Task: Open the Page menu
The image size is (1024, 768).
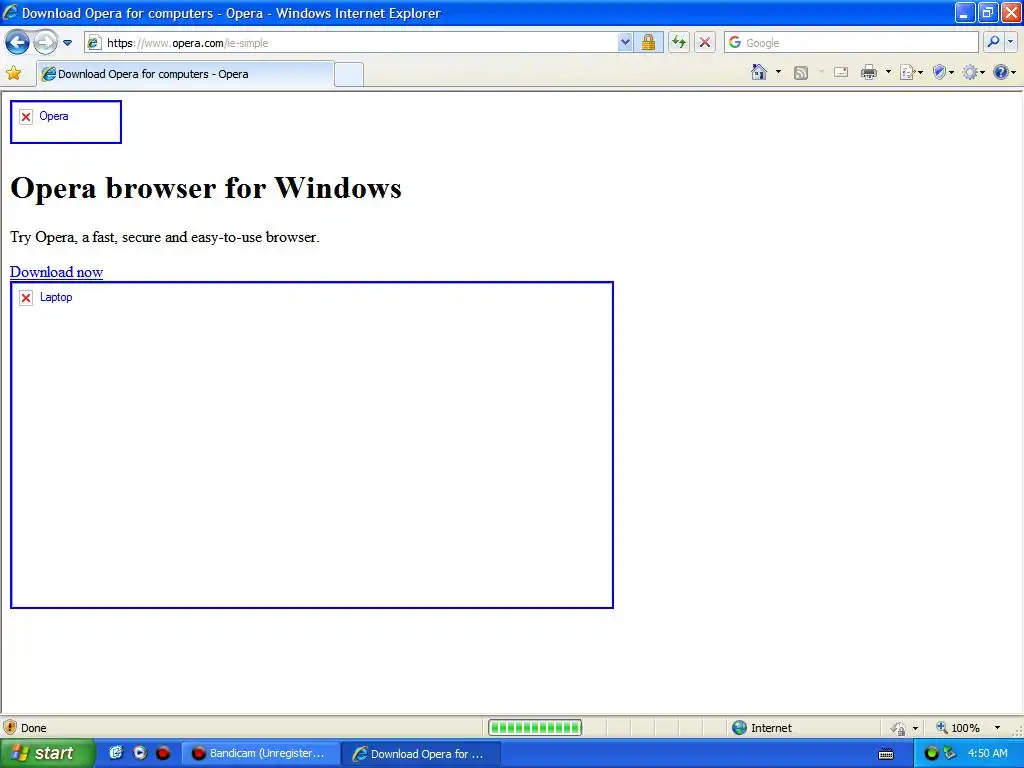Action: coord(911,72)
